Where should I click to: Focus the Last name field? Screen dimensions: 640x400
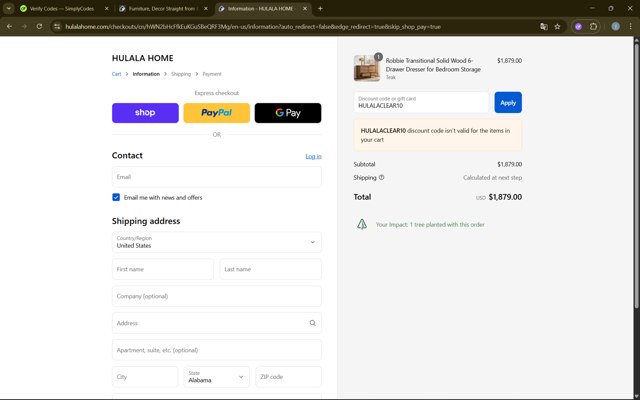[x=271, y=269]
